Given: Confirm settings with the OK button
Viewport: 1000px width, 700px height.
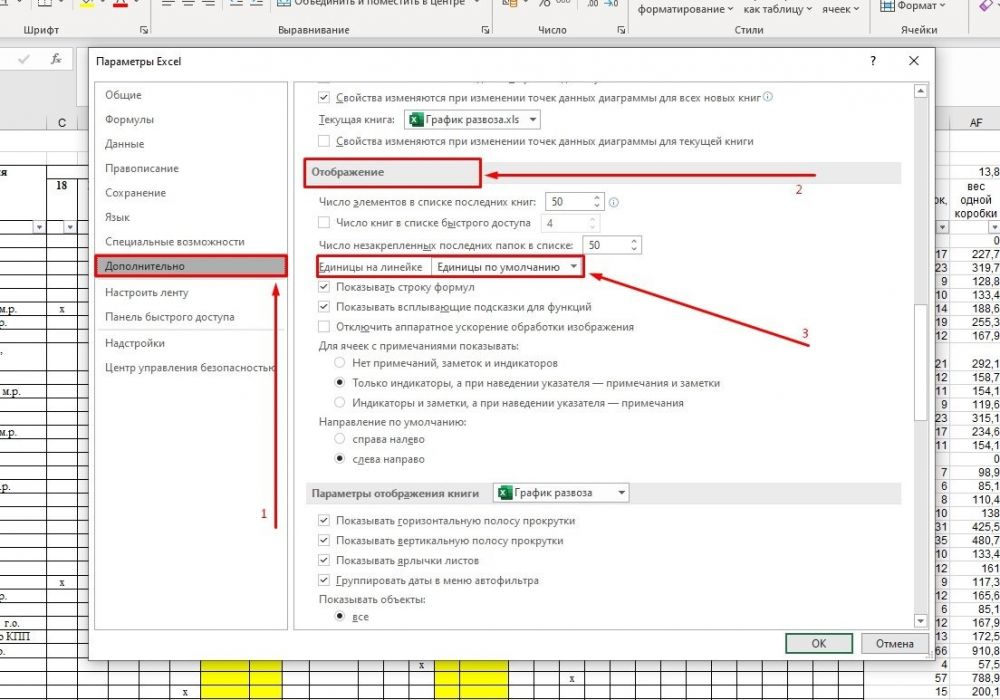Looking at the screenshot, I should click(x=819, y=643).
